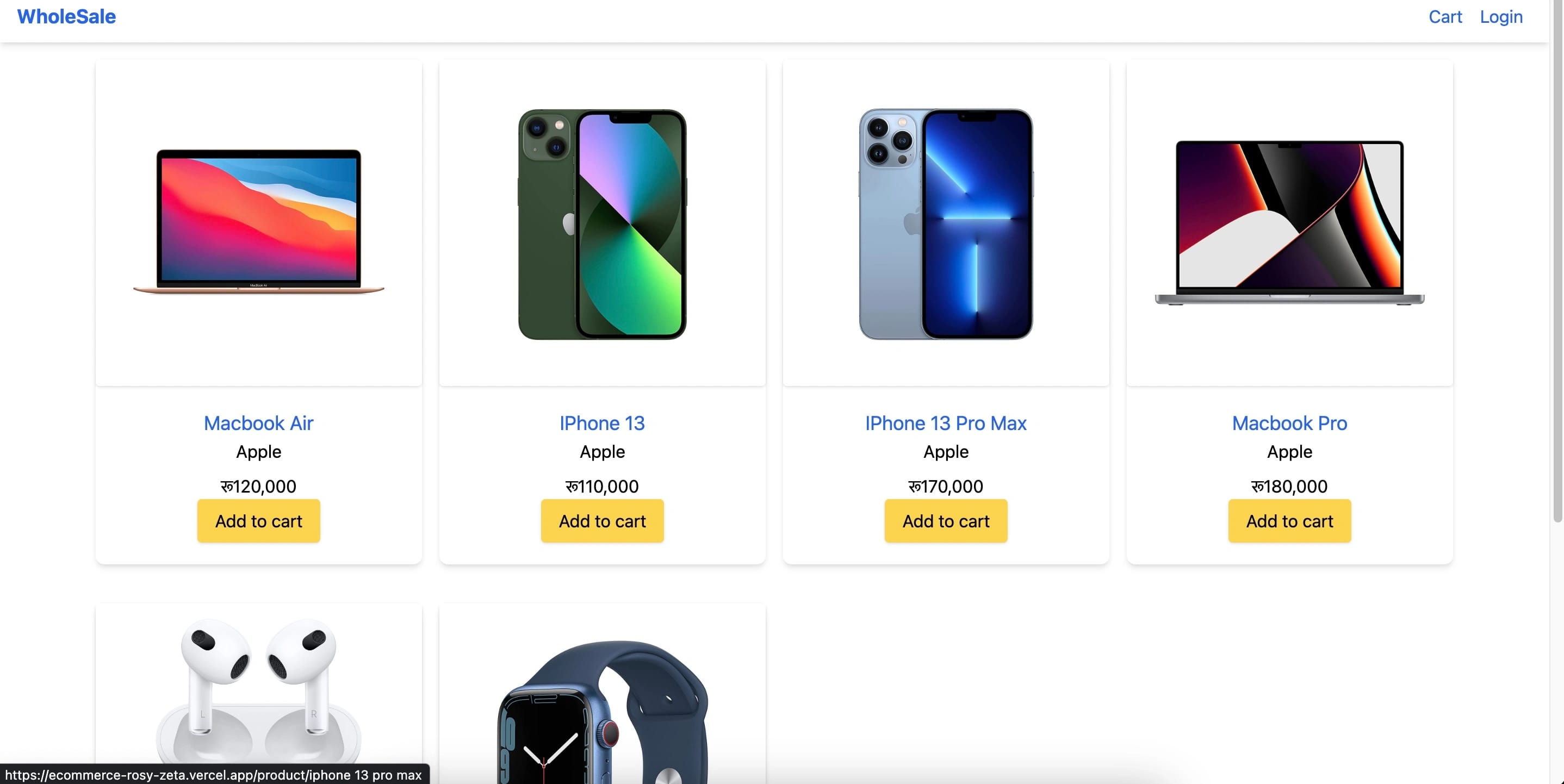Screen dimensions: 1564x784
Task: Add IPhone 13 Pro Max to cart
Action: (946, 521)
